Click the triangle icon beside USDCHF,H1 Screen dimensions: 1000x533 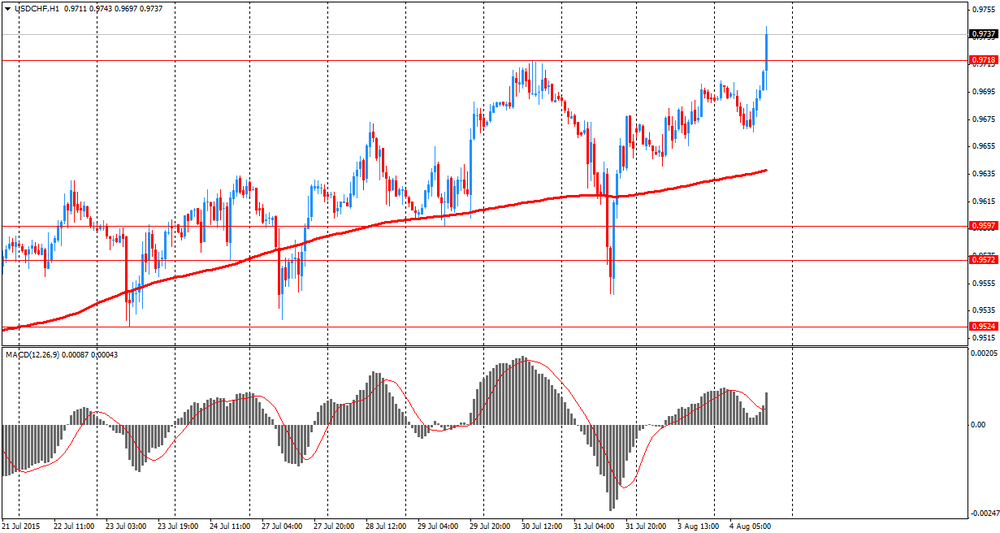click(x=7, y=10)
